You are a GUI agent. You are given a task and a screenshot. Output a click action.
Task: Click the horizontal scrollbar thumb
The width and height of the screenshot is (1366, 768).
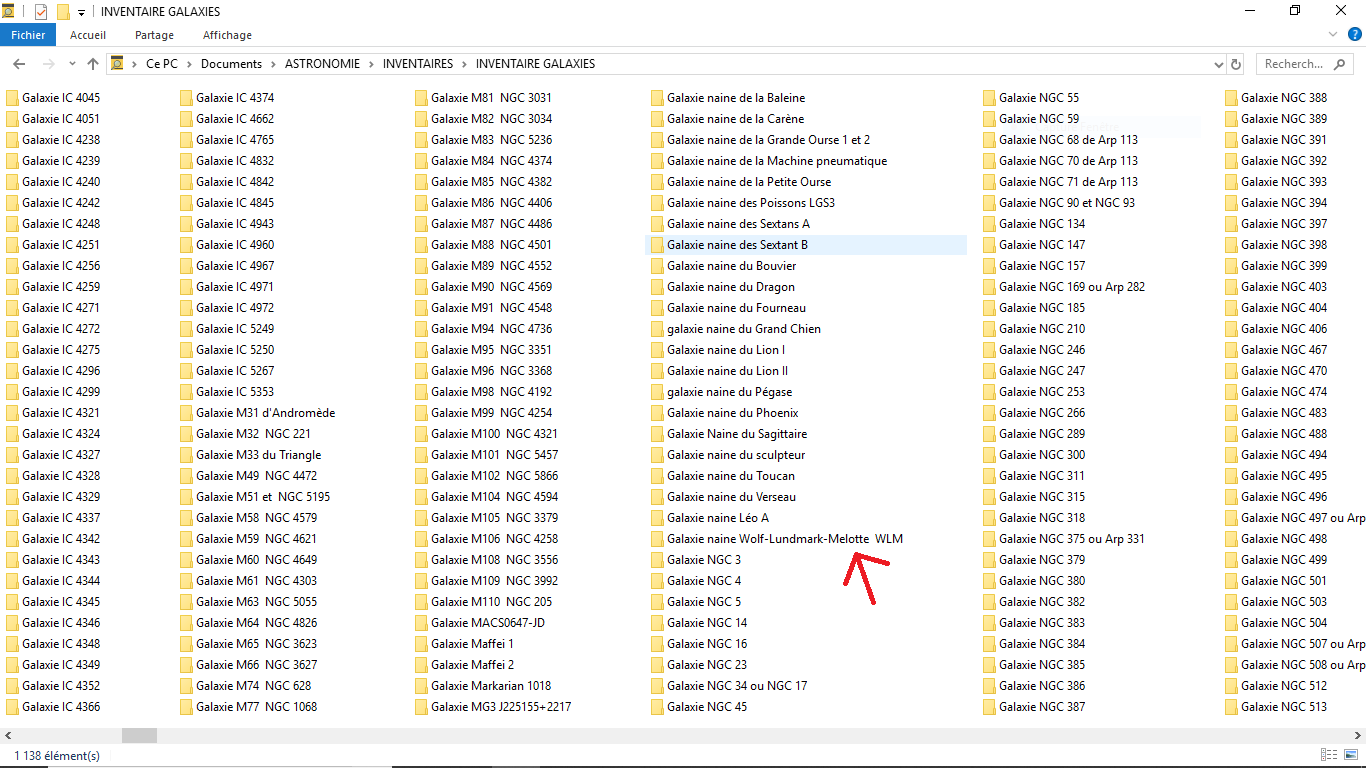(139, 736)
